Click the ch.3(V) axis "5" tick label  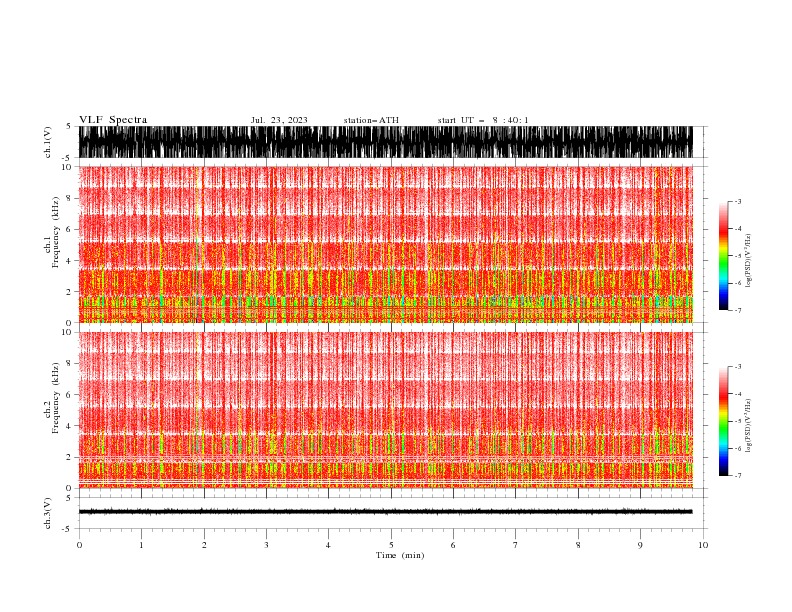[69, 498]
